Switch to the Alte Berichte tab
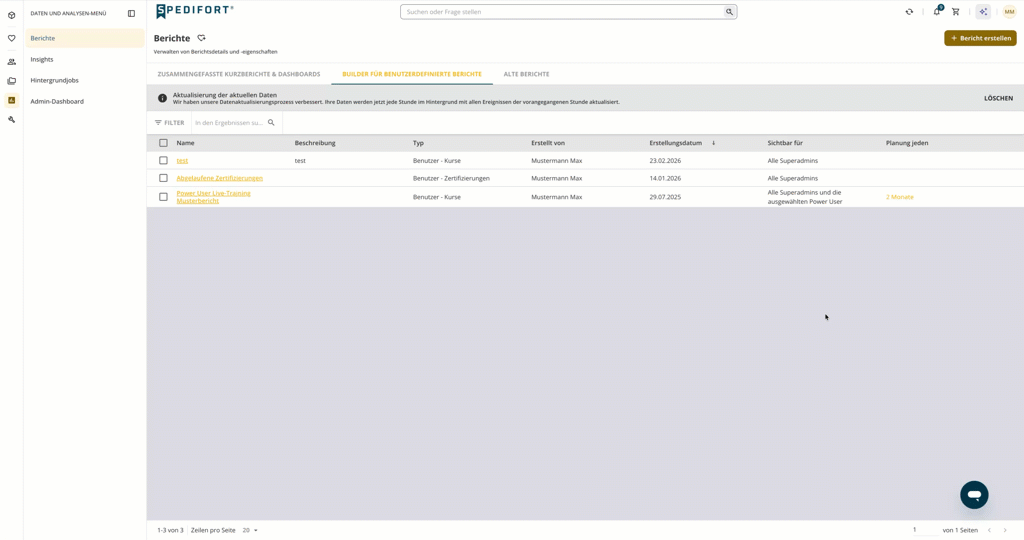The height and width of the screenshot is (540, 1024). 526,74
